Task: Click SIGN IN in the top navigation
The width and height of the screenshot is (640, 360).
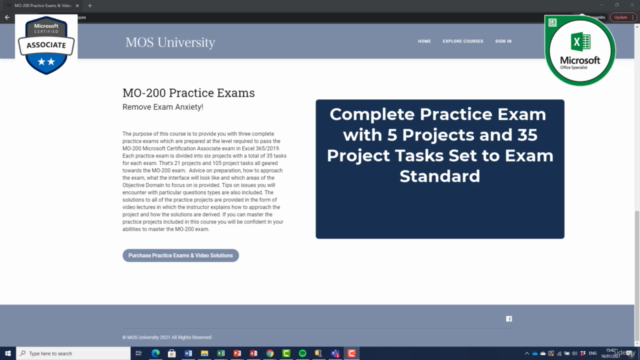Action: pos(503,41)
